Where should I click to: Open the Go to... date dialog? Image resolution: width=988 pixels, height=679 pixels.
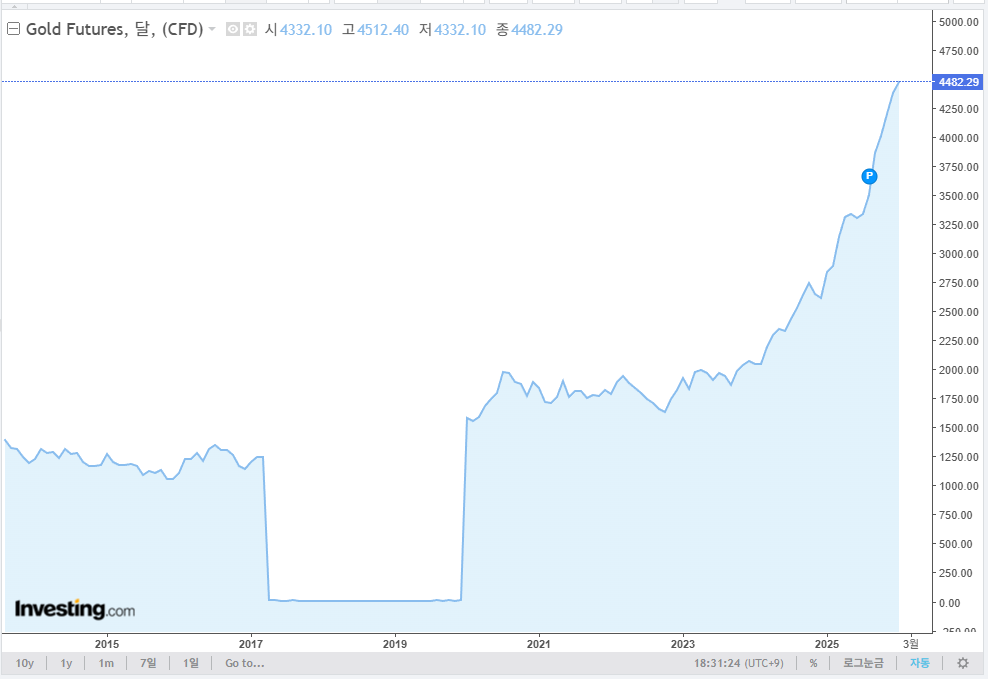(244, 663)
